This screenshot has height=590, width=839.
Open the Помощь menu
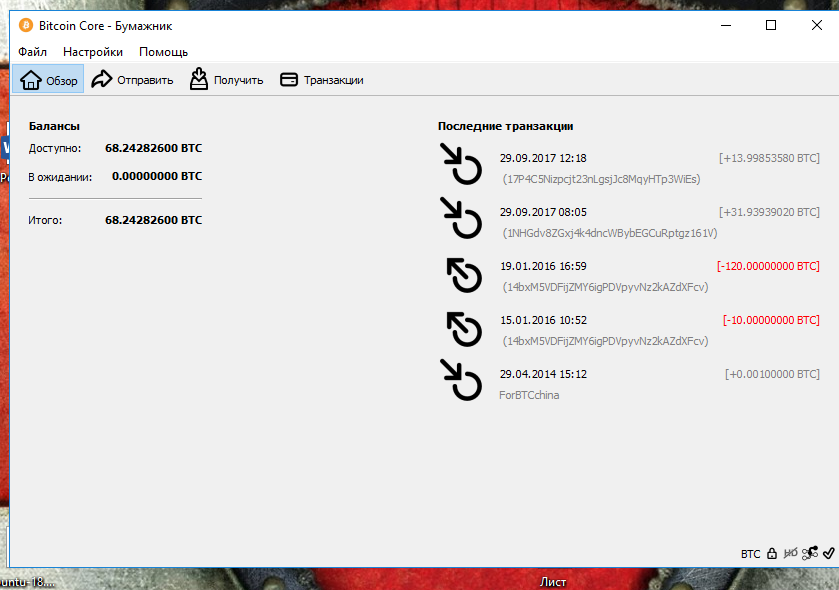pos(164,52)
